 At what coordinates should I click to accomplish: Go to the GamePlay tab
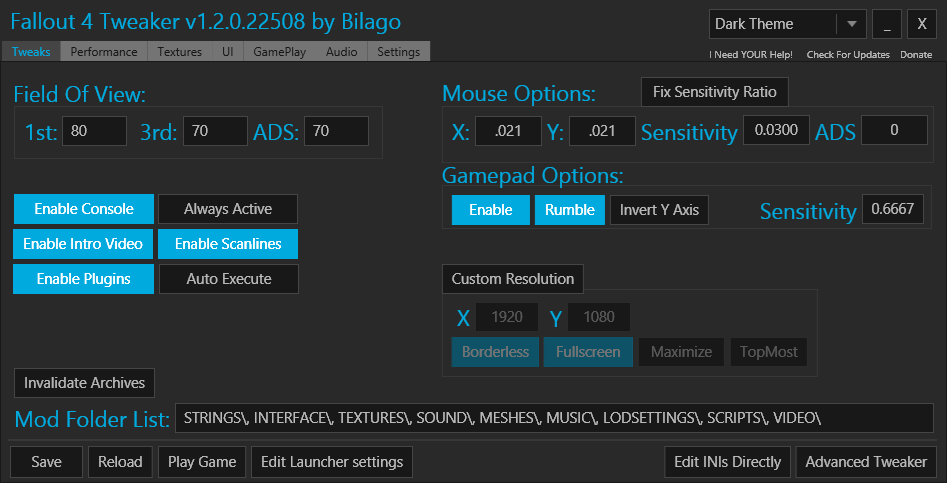click(x=280, y=52)
